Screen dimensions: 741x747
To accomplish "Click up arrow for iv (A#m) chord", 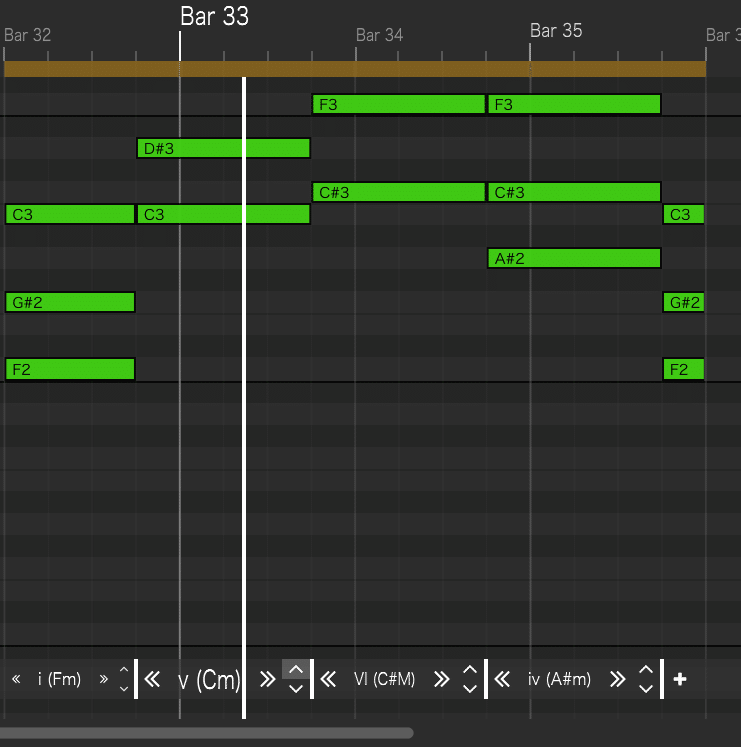I will click(x=646, y=670).
